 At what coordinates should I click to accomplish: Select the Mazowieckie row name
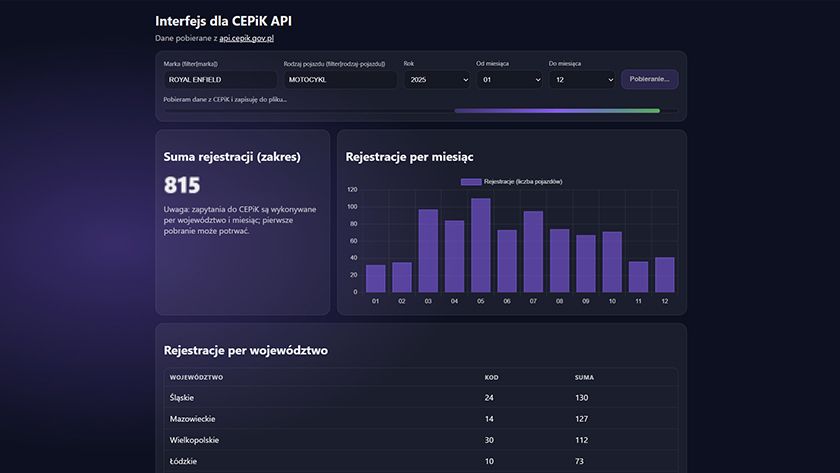[192, 419]
